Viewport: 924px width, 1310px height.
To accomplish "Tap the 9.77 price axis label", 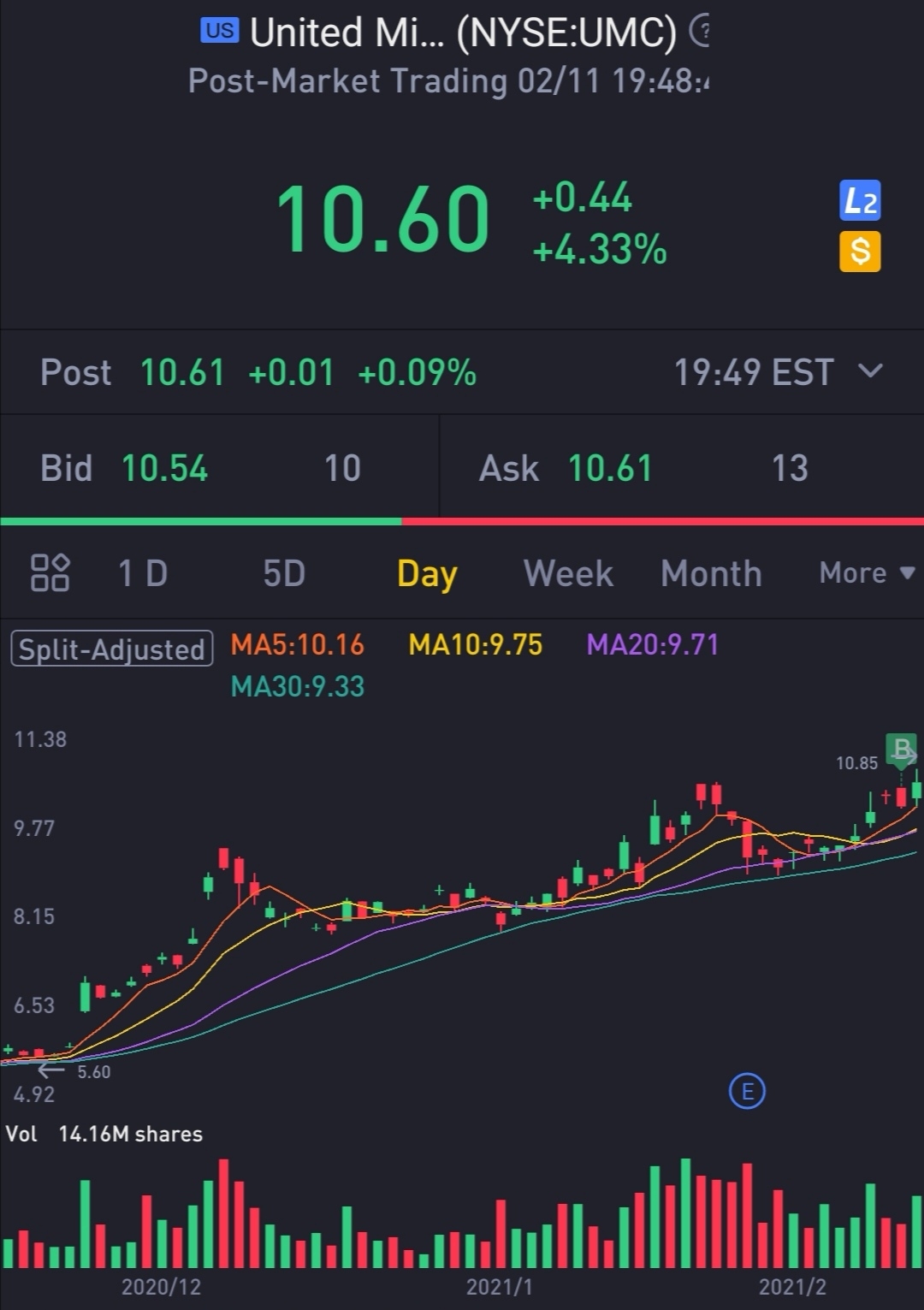I will (x=34, y=828).
